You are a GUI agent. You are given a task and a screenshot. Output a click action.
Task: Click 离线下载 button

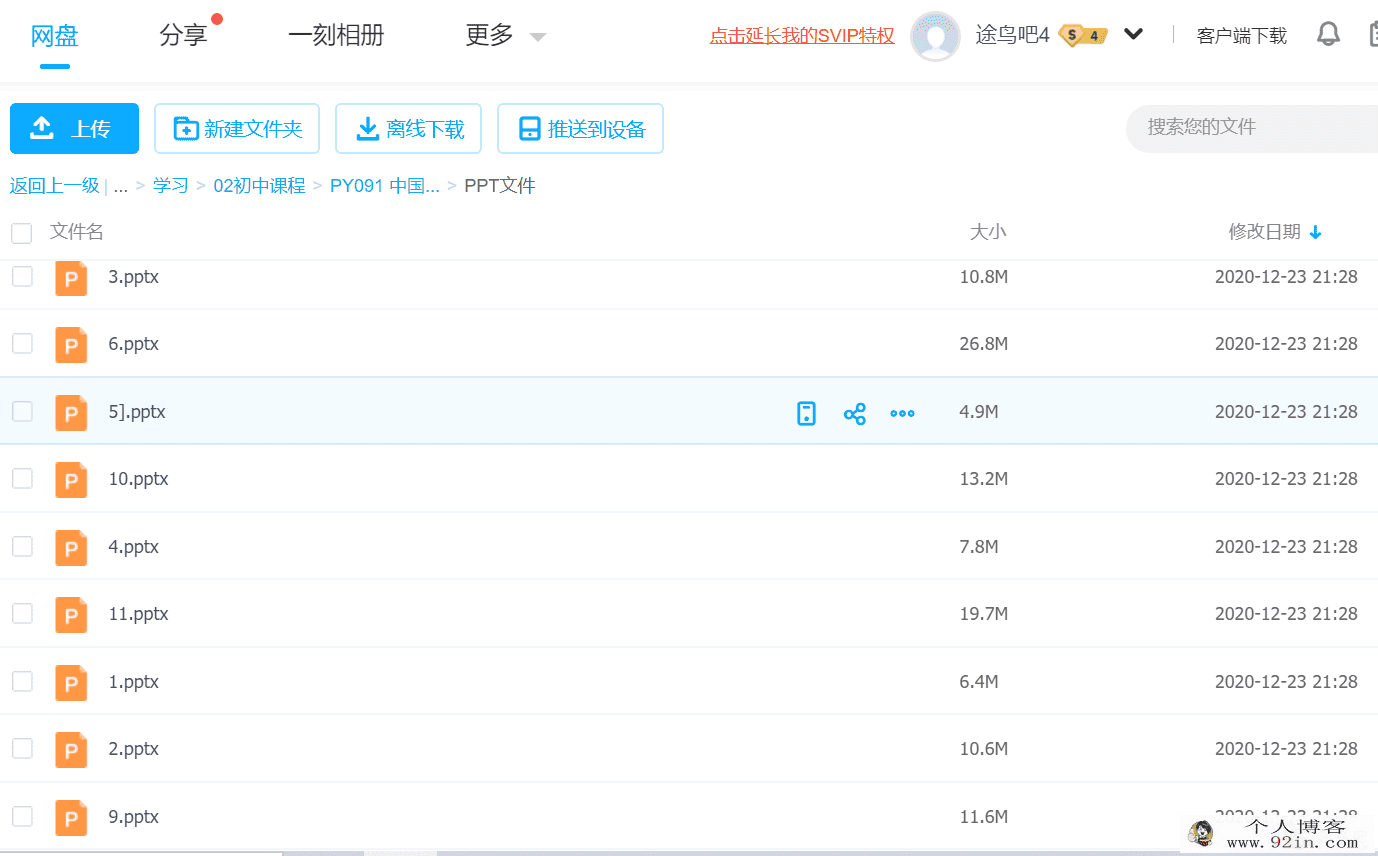tap(409, 128)
